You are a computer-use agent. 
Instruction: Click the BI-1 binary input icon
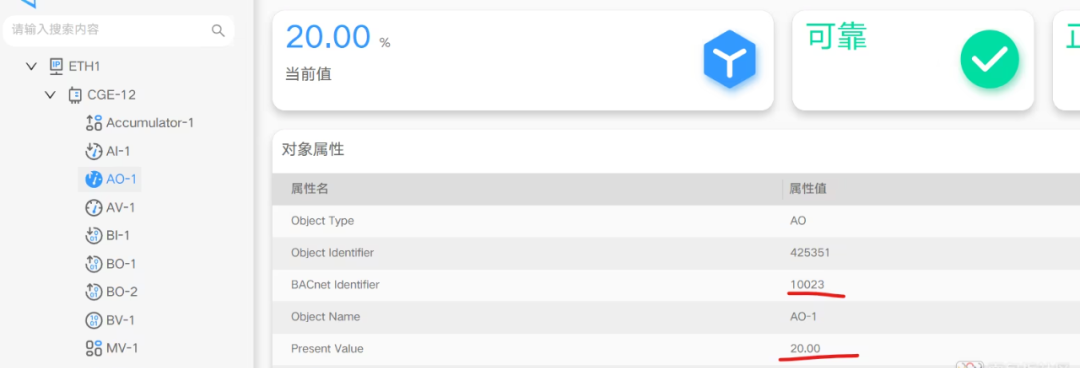point(94,236)
